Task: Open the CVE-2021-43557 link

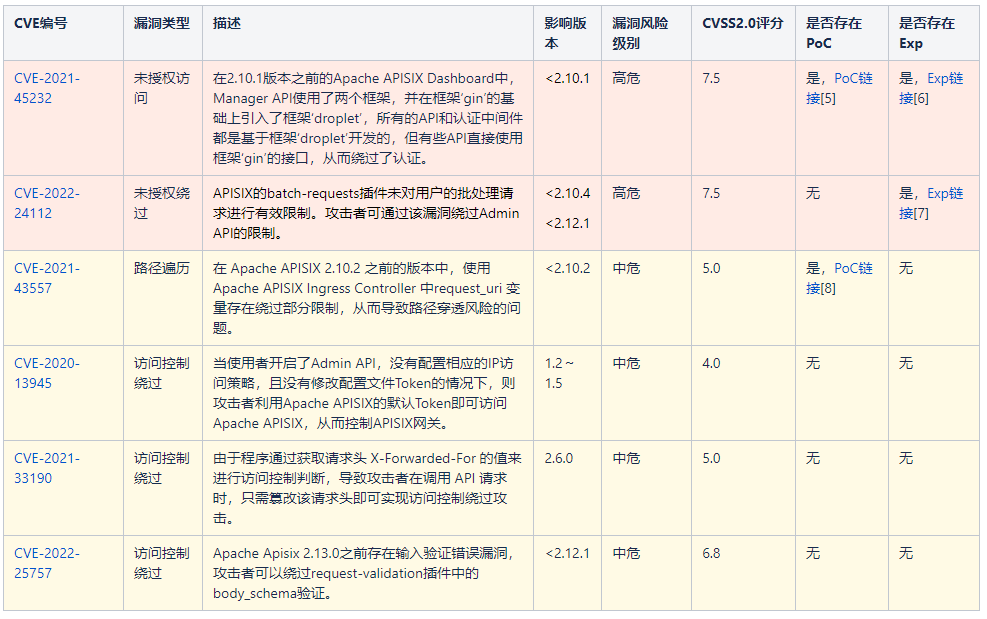Action: point(47,278)
